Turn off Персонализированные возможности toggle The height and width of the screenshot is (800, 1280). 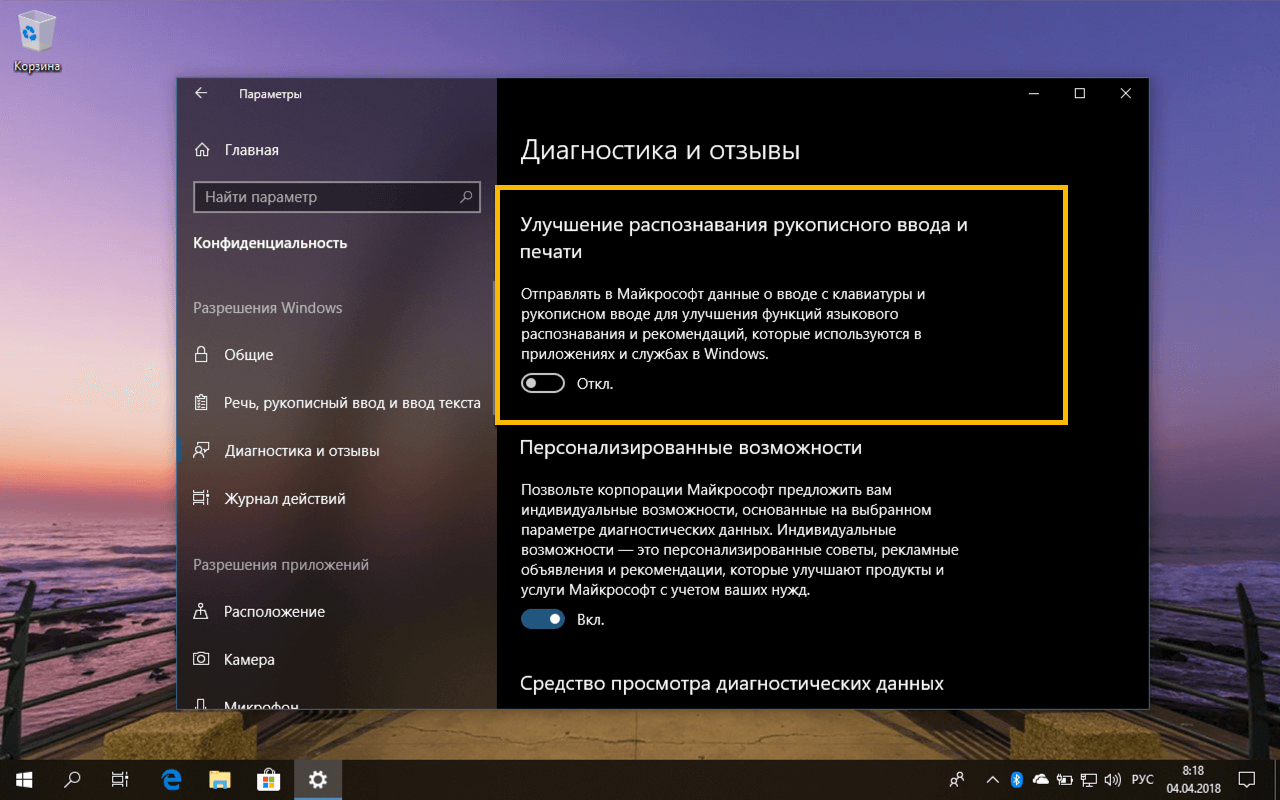pyautogui.click(x=542, y=619)
